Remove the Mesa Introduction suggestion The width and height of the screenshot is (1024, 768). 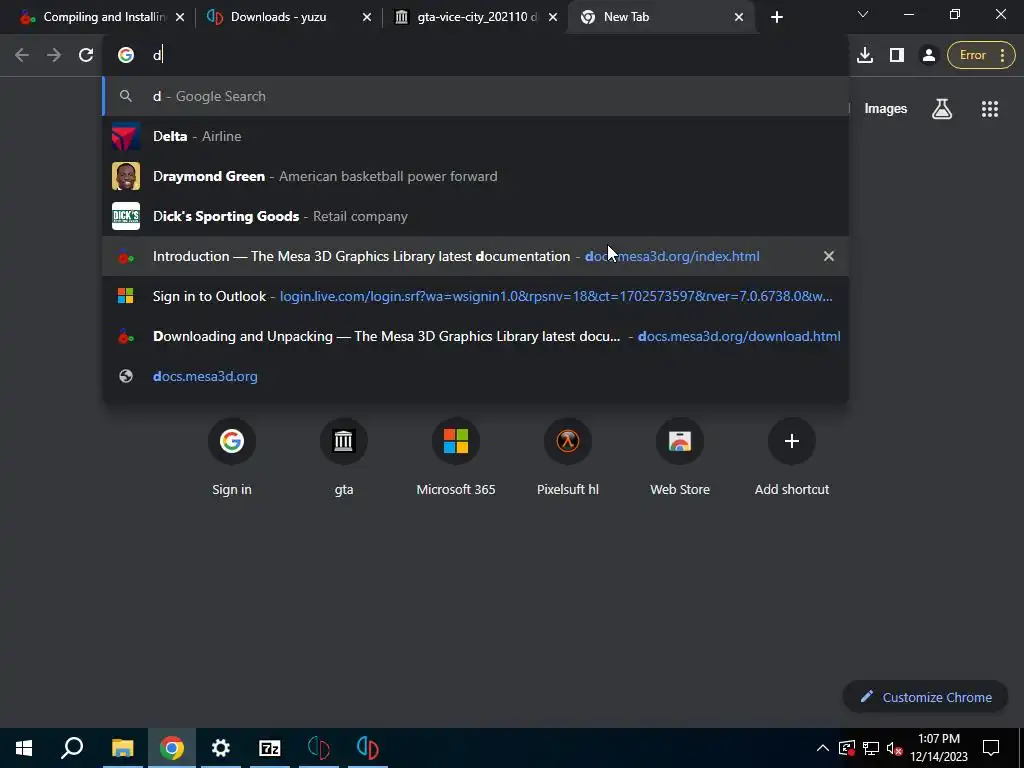coord(829,256)
